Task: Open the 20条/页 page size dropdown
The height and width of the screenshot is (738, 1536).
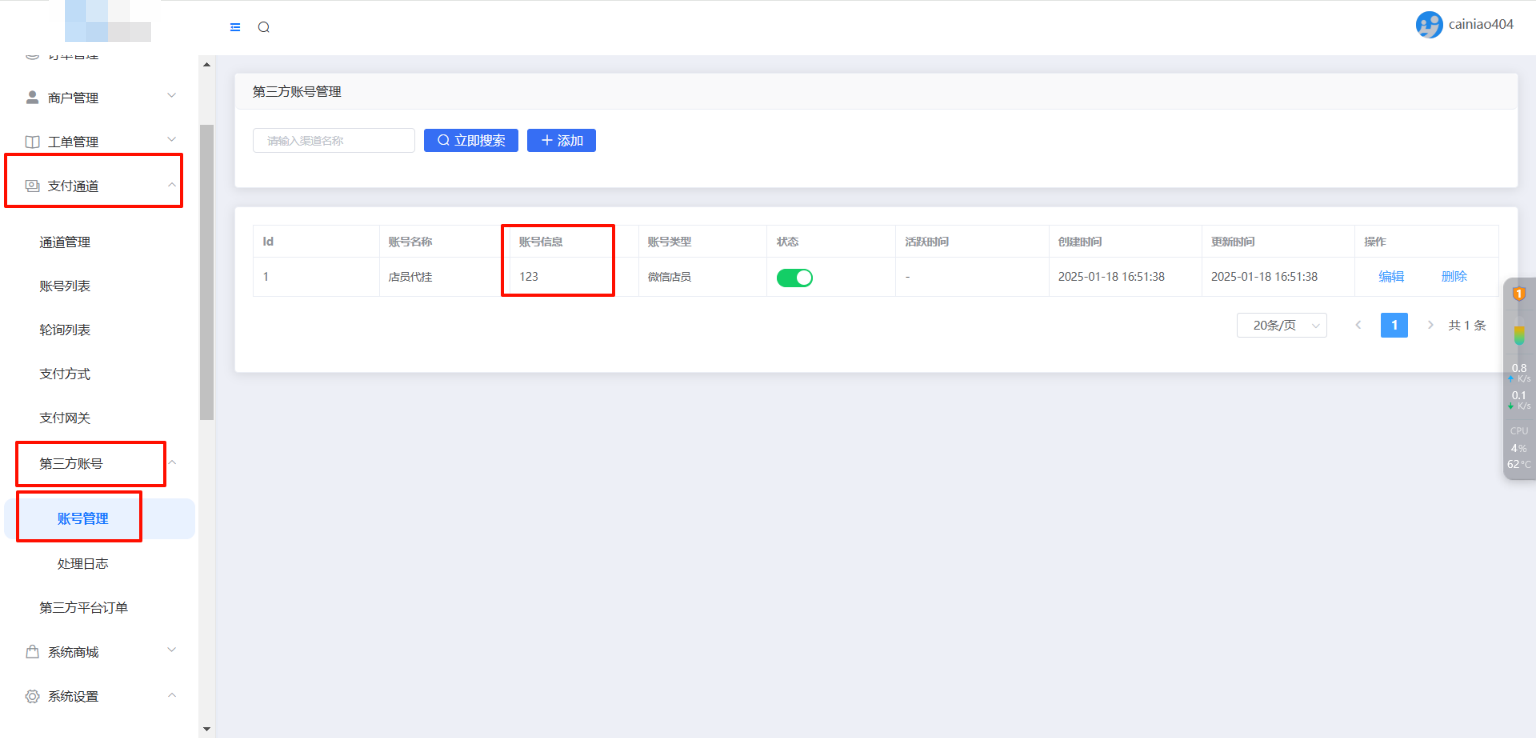Action: 1281,325
